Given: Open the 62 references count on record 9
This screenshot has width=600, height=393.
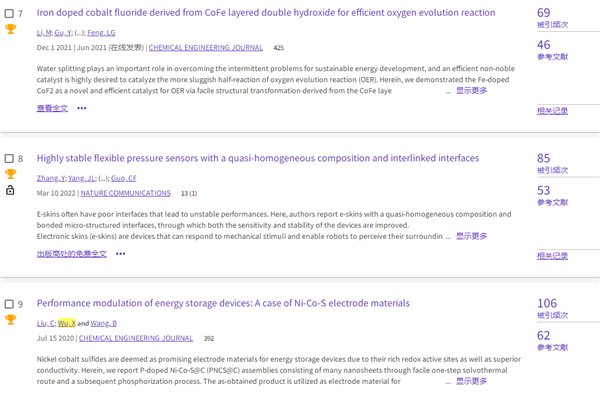Looking at the screenshot, I should 543,336.
